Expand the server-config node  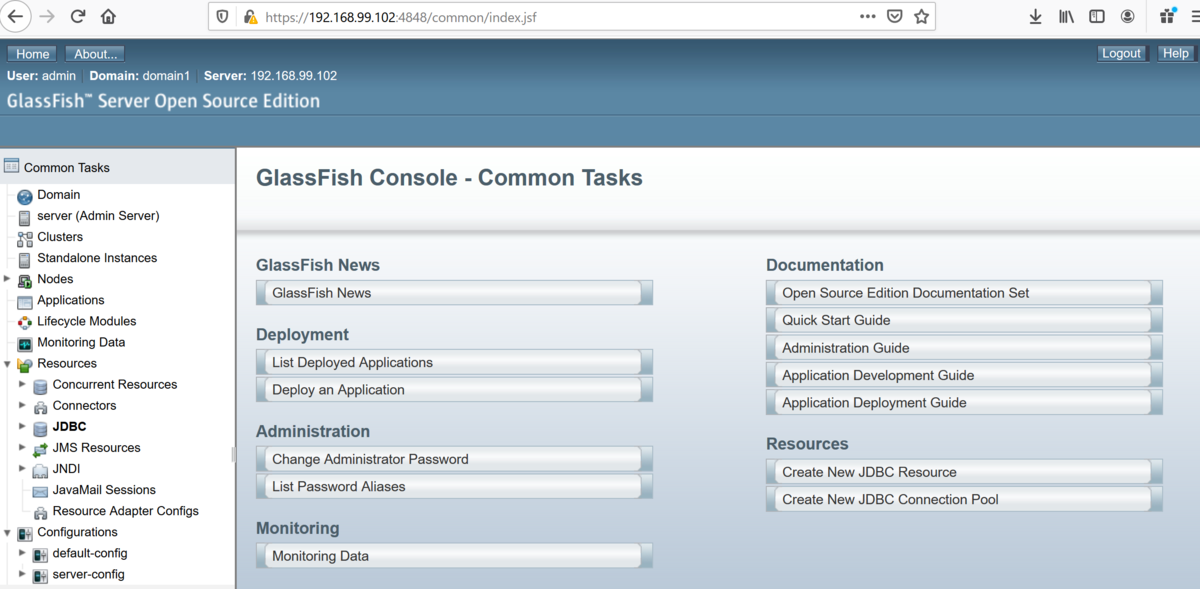(x=22, y=574)
